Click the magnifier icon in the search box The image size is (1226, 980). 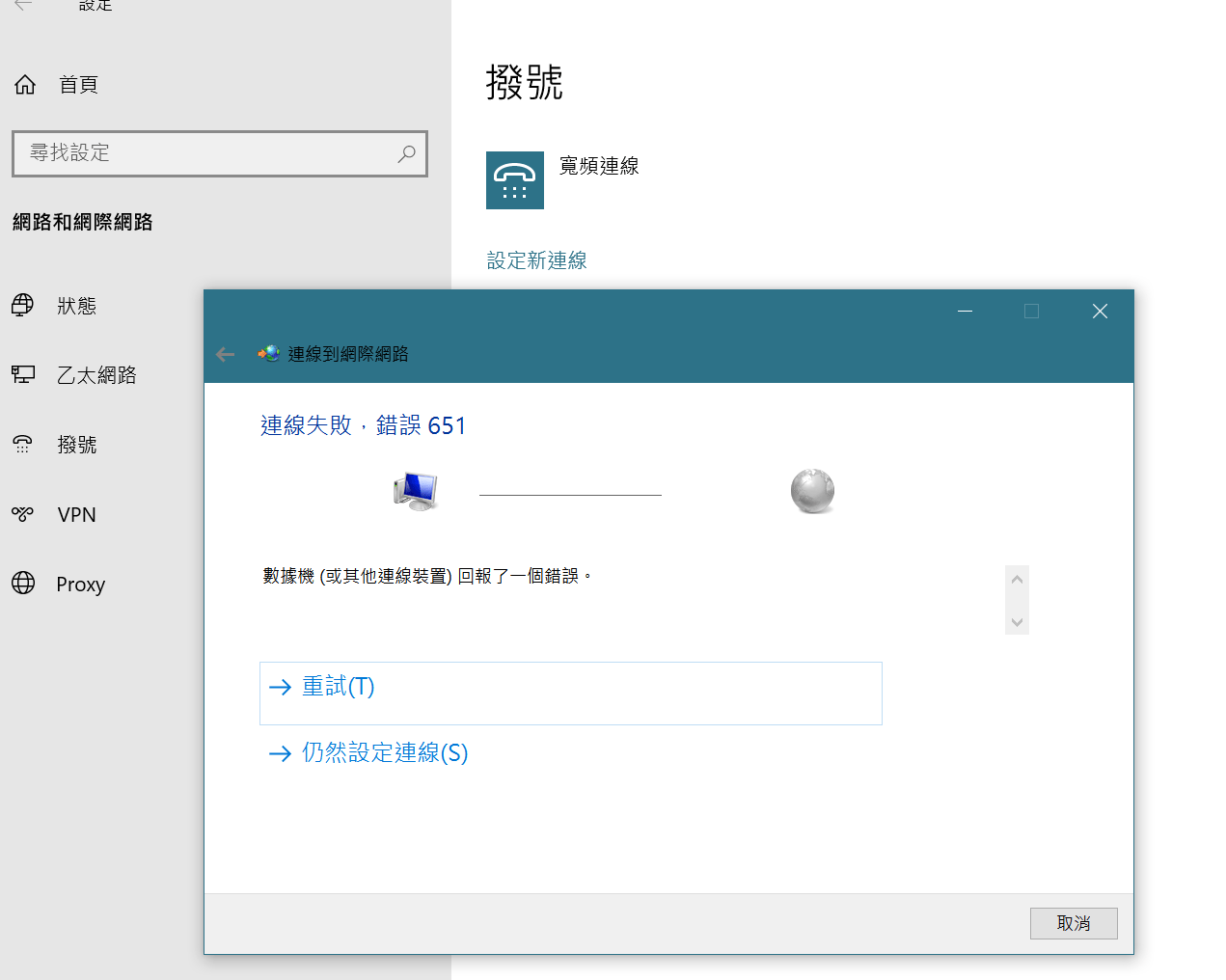click(405, 154)
